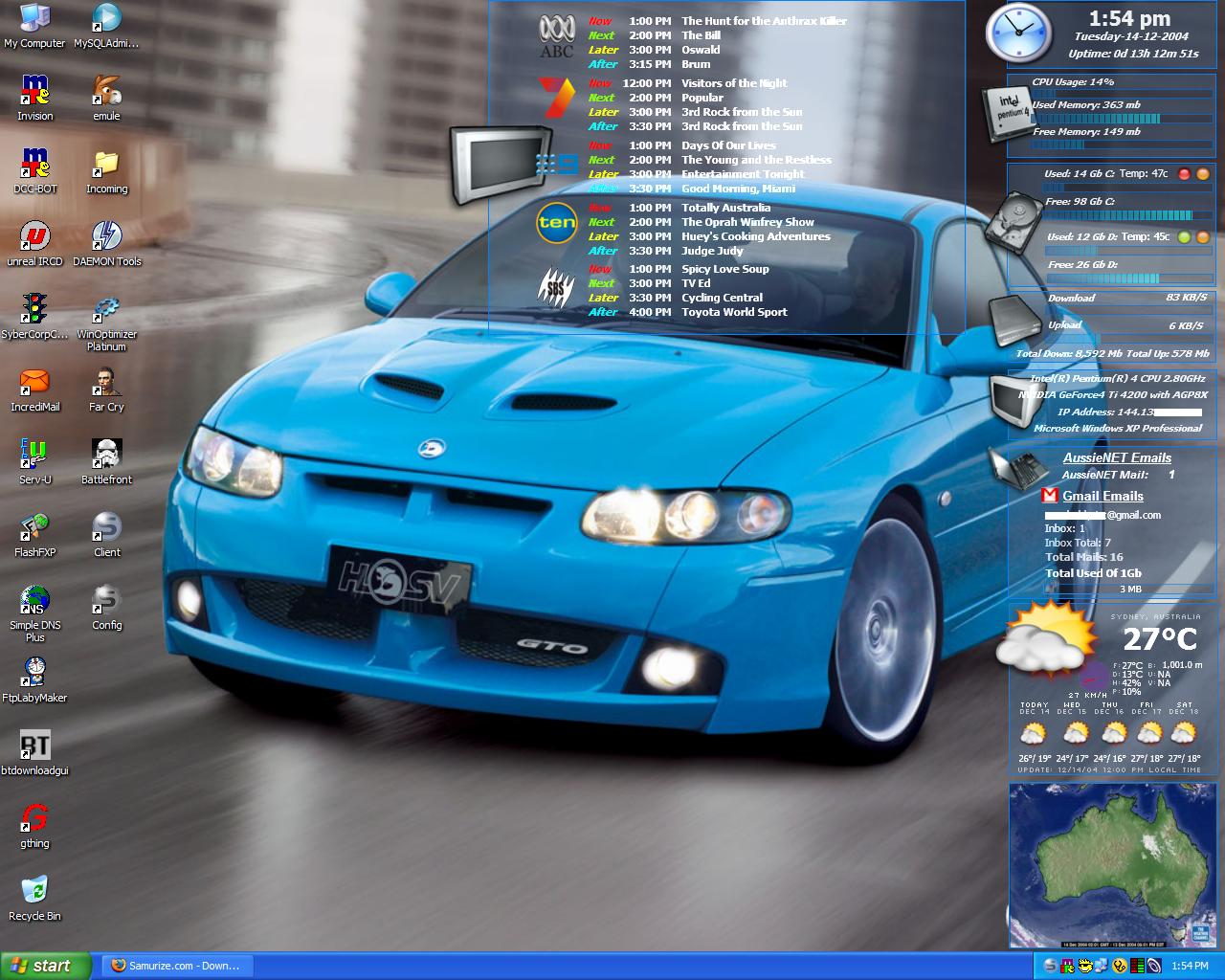Open Samurize Client shortcut

(x=106, y=535)
